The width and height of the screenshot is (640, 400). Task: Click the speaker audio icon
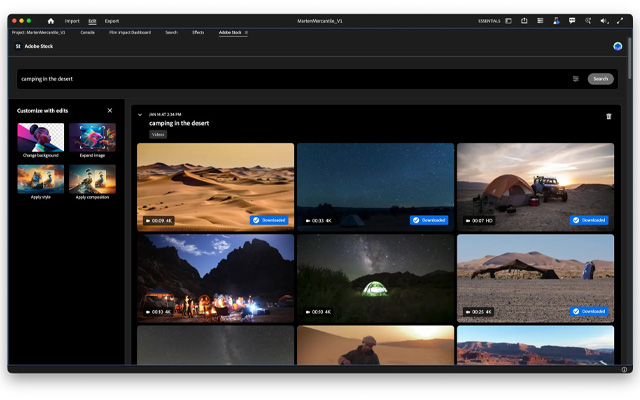coord(604,21)
